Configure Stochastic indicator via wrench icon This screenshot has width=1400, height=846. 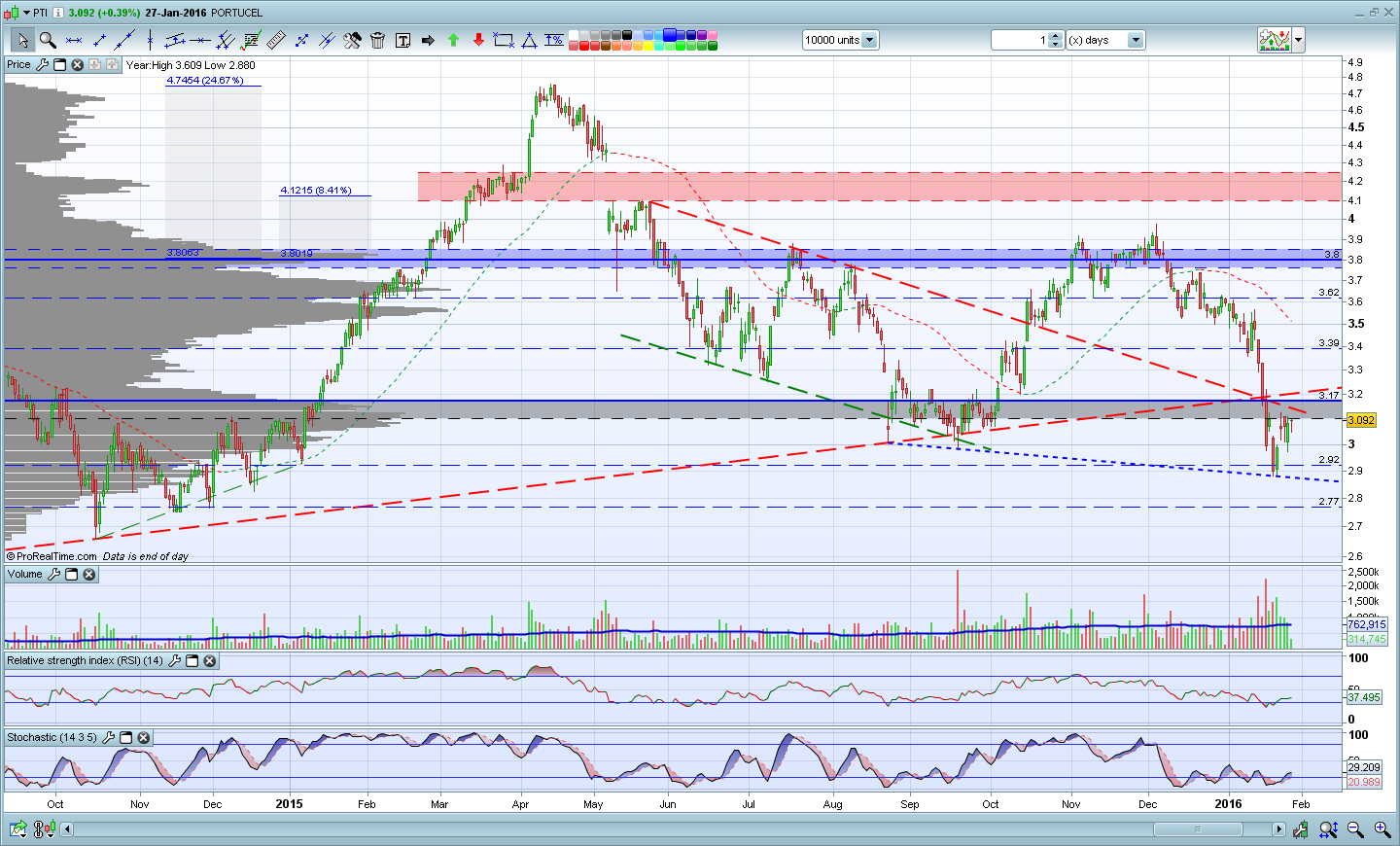(x=108, y=738)
